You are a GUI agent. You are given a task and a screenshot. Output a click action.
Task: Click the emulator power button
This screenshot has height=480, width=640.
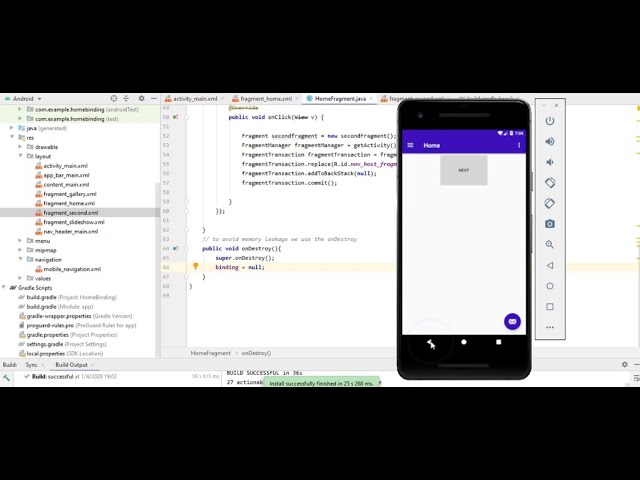coord(550,121)
